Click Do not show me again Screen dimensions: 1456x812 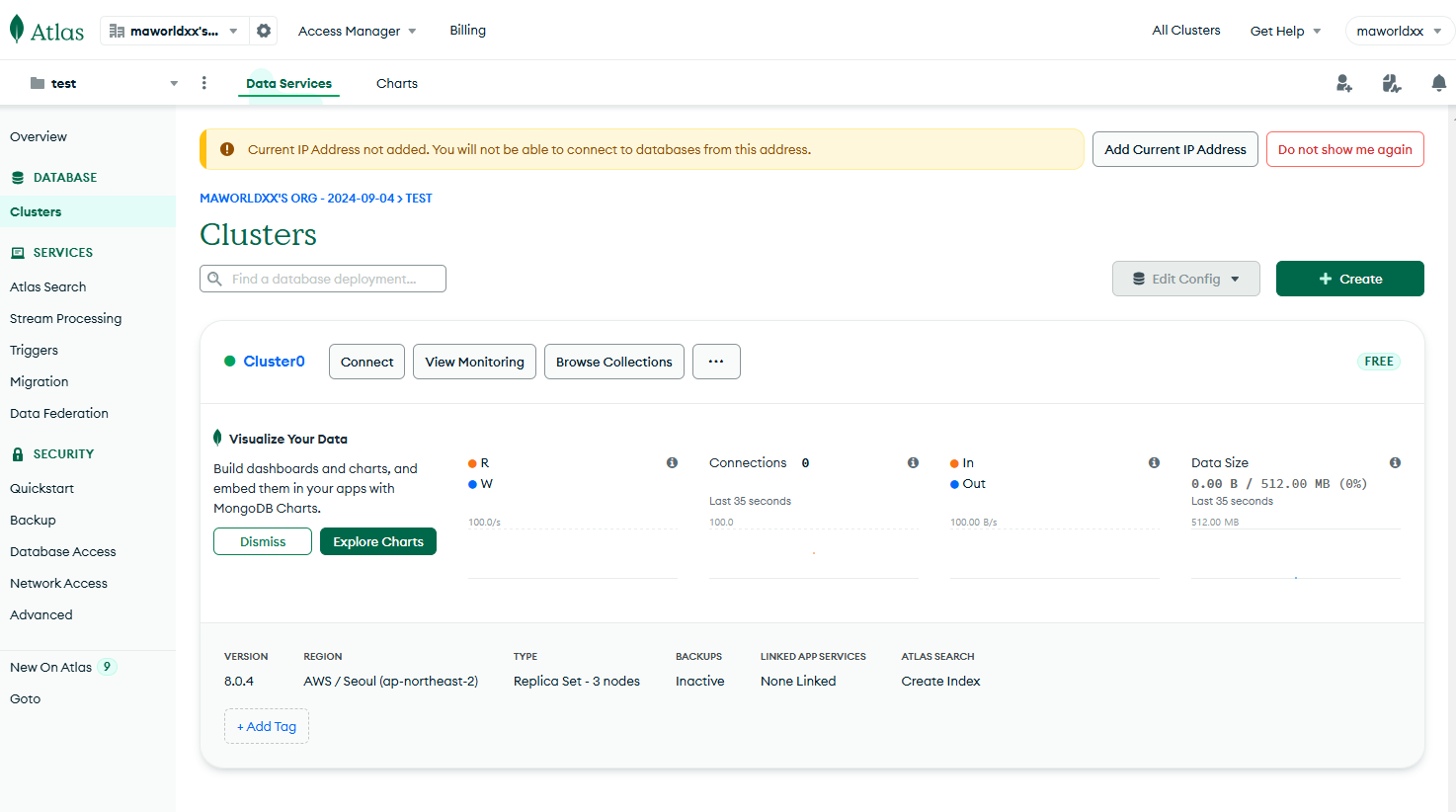[x=1345, y=149]
